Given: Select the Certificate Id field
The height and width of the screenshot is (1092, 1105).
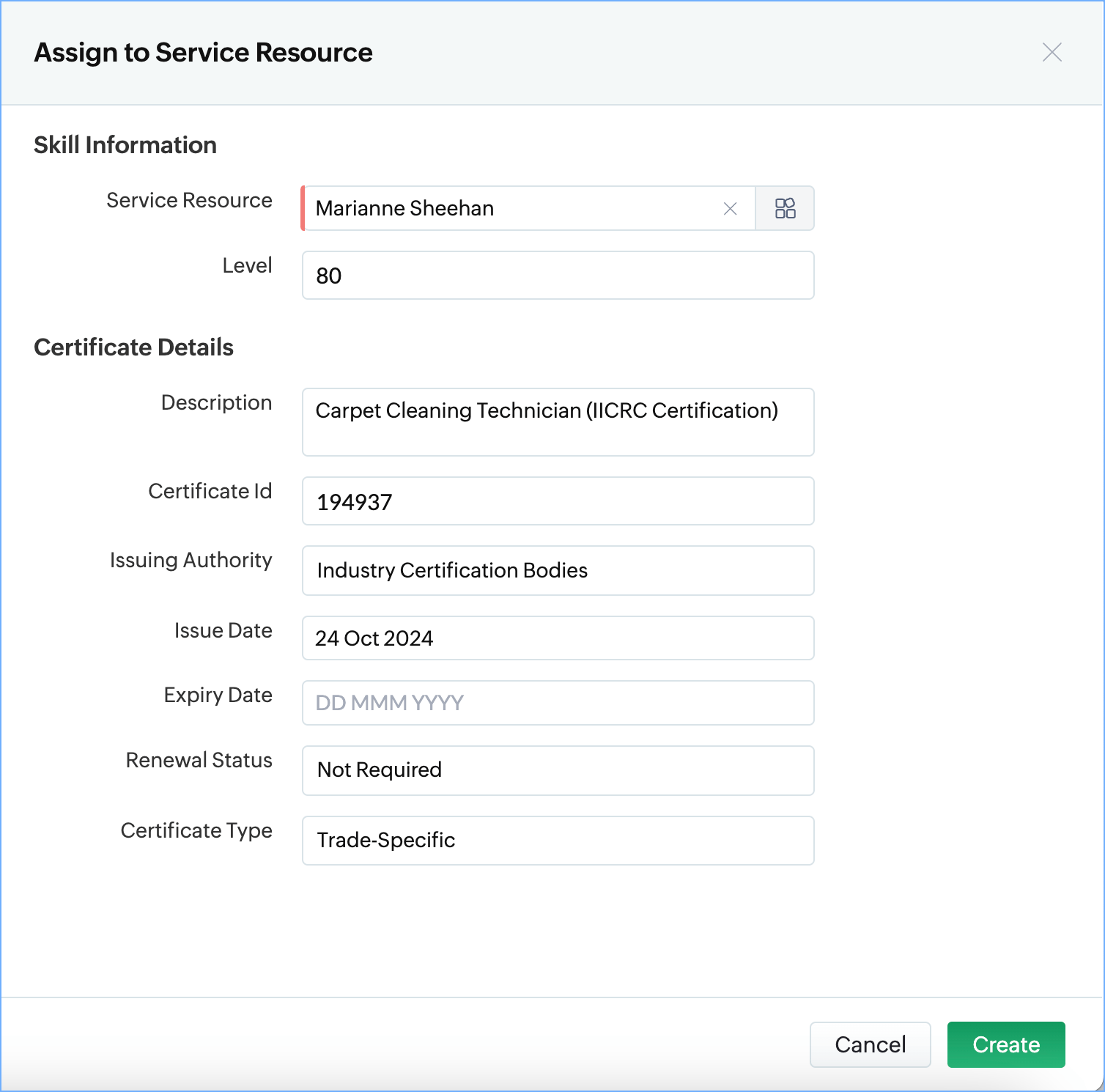Looking at the screenshot, I should point(558,501).
